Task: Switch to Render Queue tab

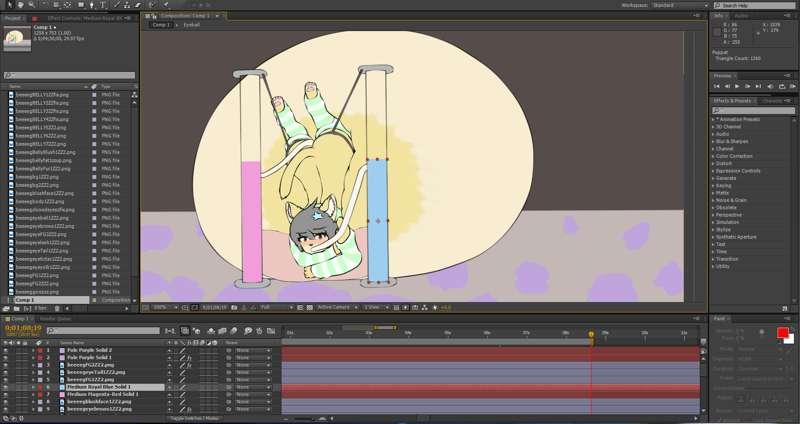Action: click(55, 319)
